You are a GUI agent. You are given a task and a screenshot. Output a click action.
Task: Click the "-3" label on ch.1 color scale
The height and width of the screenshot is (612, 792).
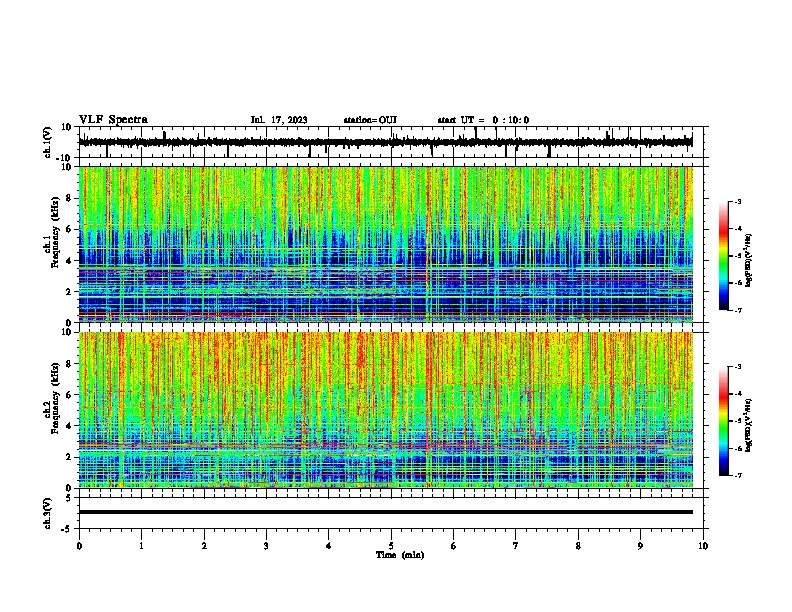tap(738, 202)
